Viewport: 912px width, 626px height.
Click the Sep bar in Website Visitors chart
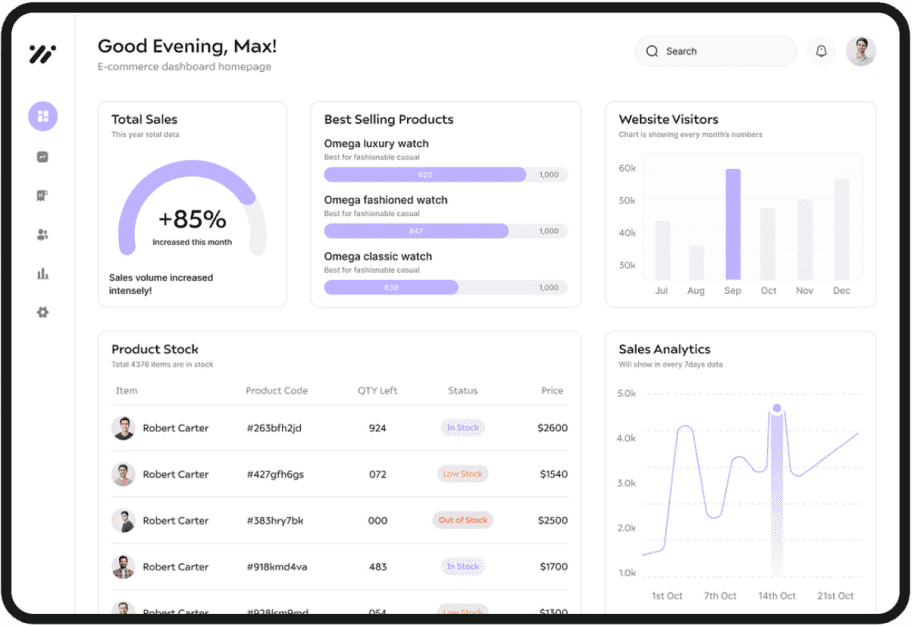click(733, 225)
